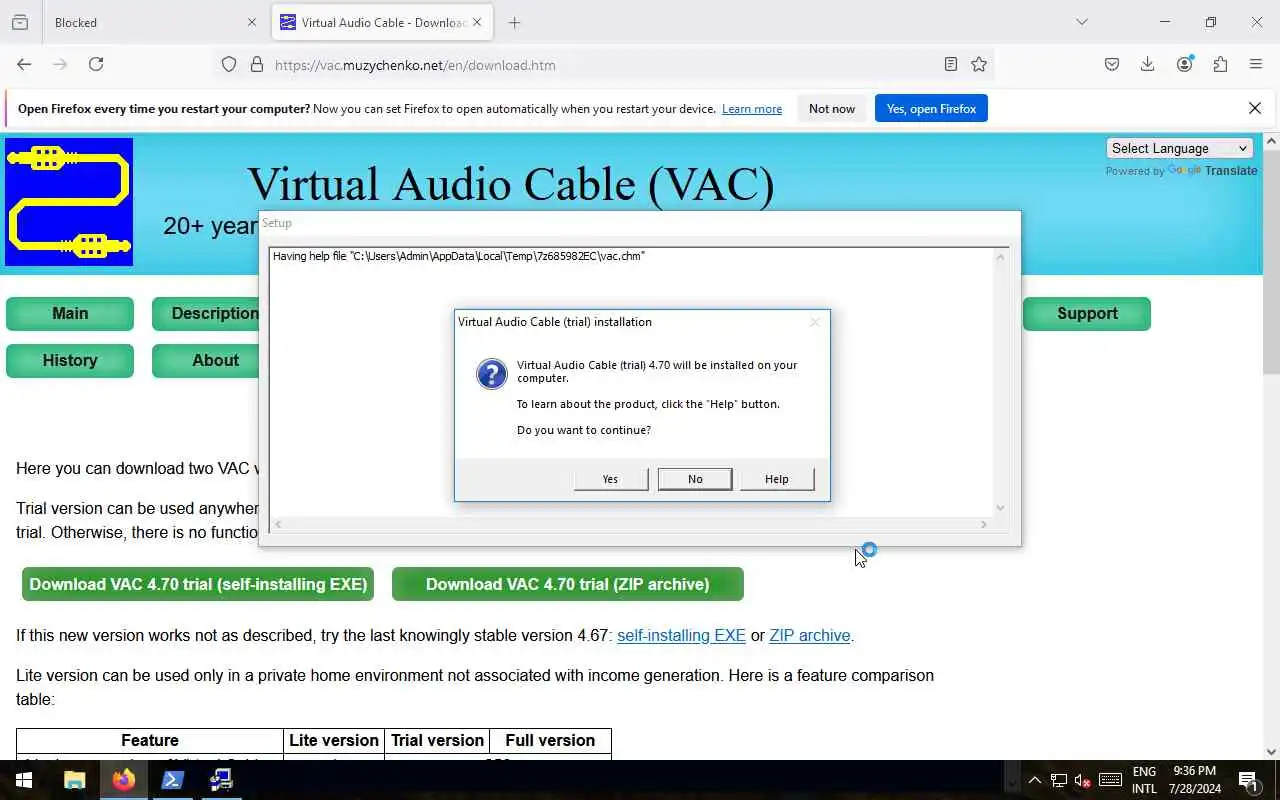Open a new browser tab
The image size is (1280, 800).
(515, 22)
